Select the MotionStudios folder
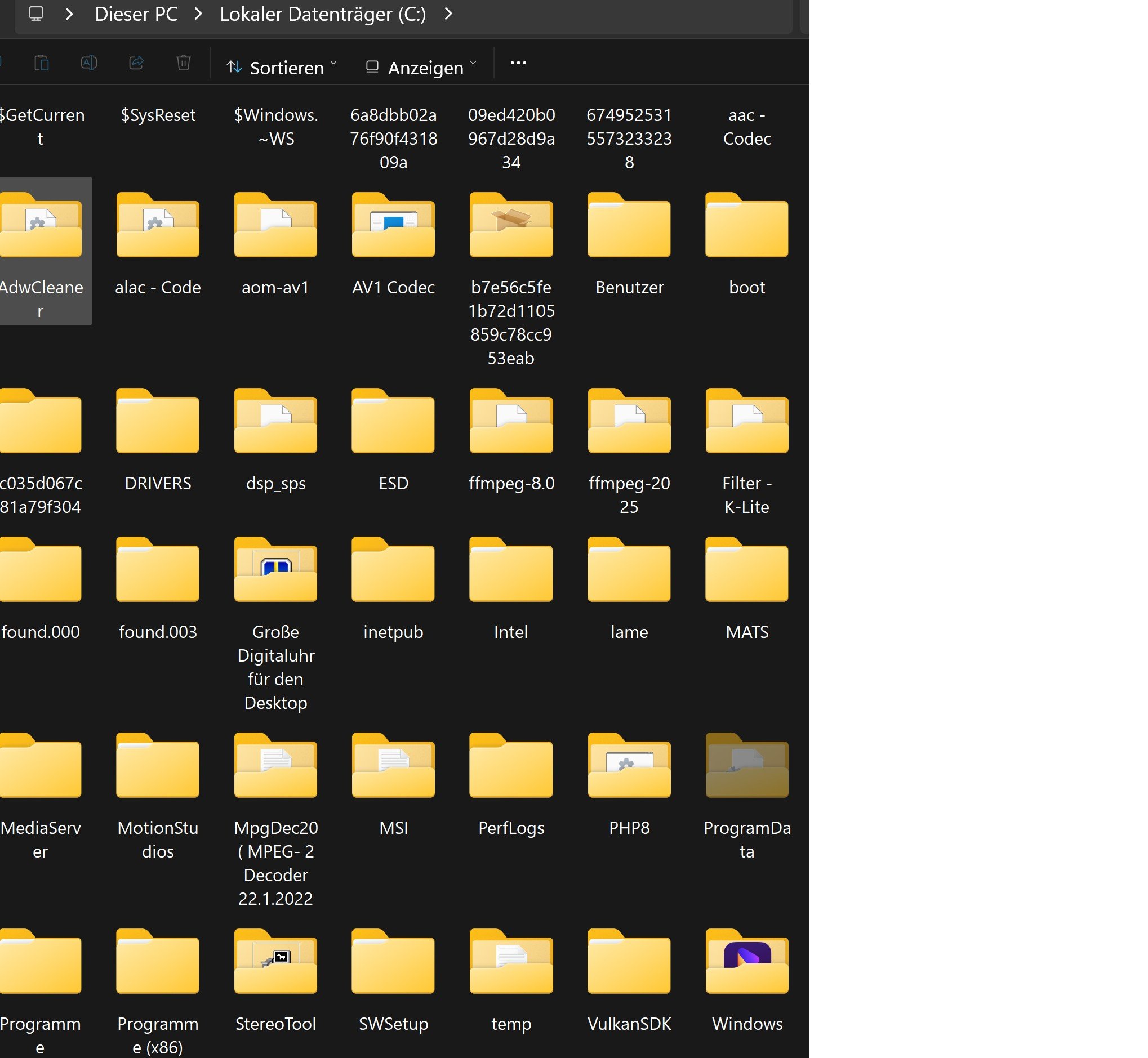1148x1058 pixels. (x=158, y=797)
